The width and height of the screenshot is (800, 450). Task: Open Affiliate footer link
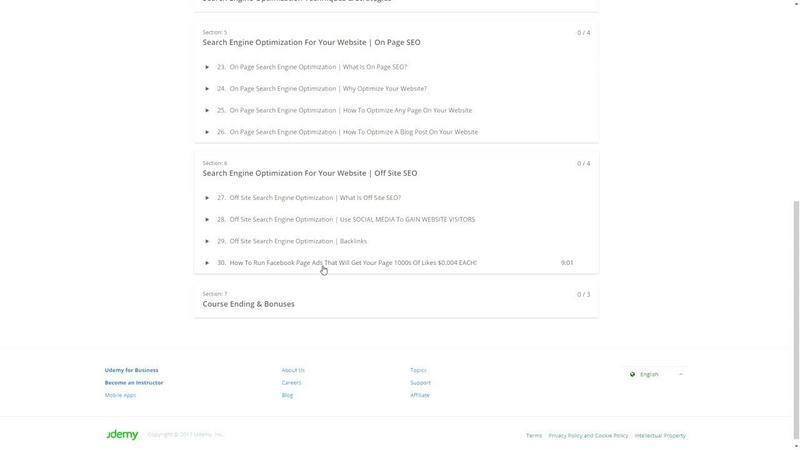click(420, 395)
